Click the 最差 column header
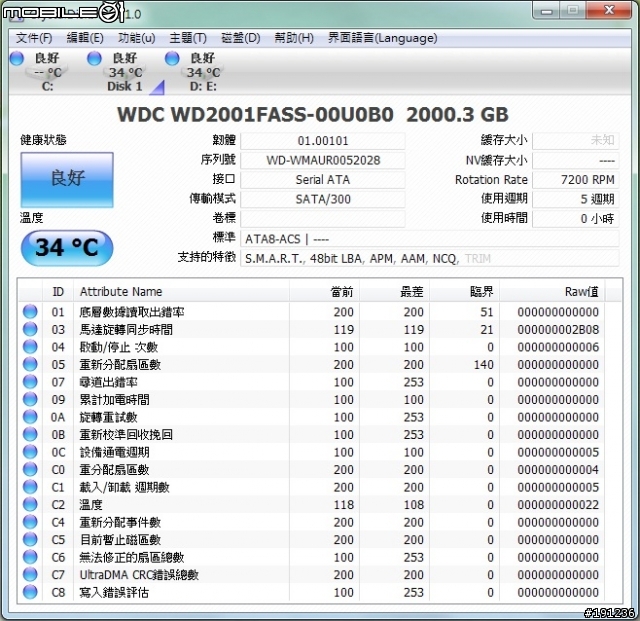This screenshot has width=640, height=621. 394,292
